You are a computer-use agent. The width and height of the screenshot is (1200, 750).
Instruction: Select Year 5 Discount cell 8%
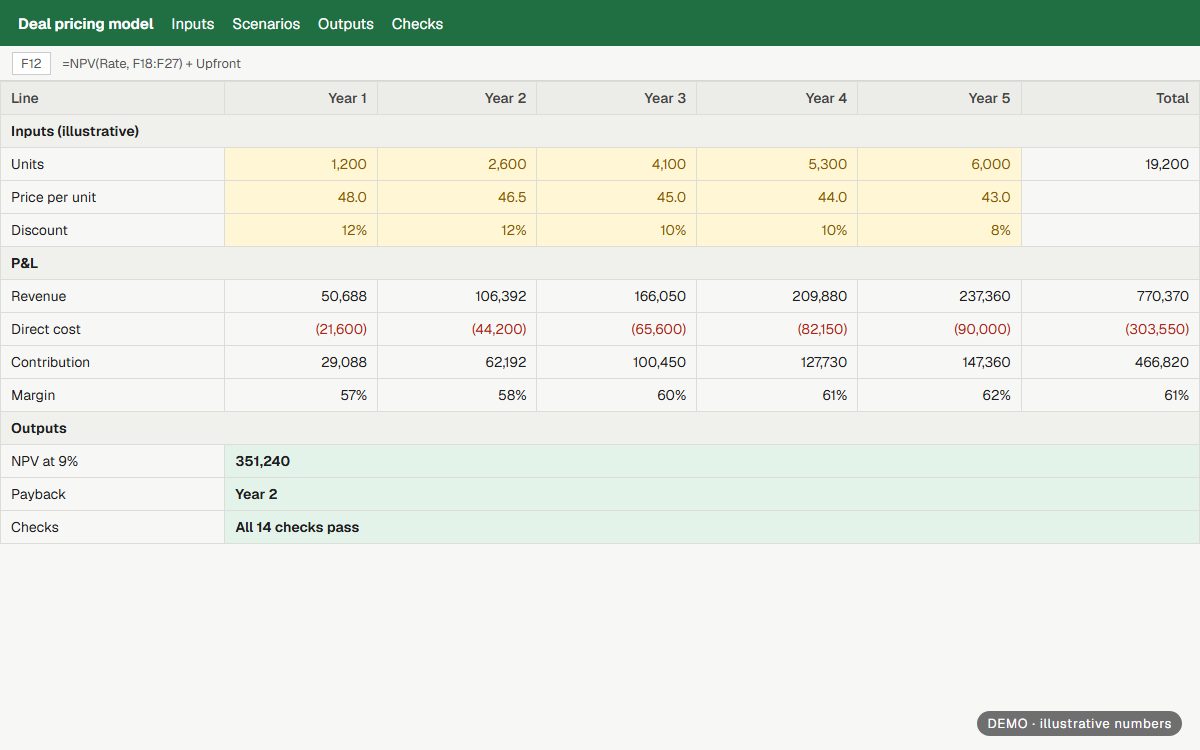939,230
